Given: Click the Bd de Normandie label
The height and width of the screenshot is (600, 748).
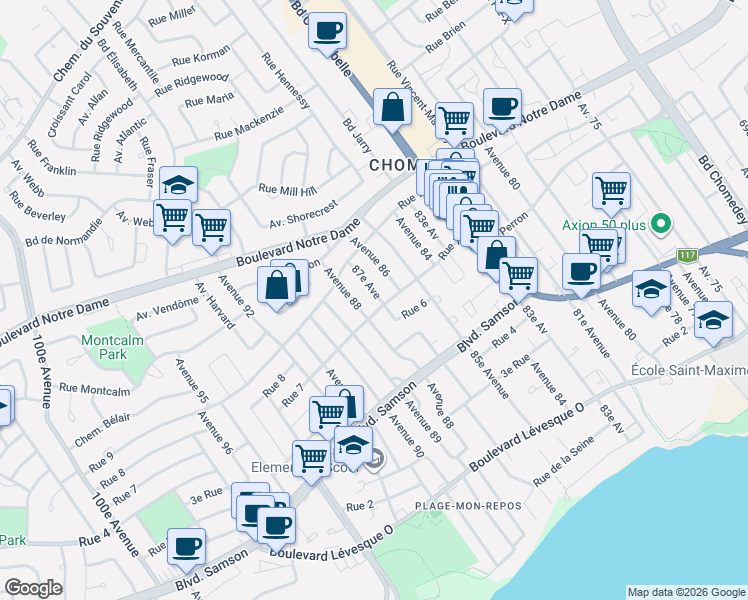Looking at the screenshot, I should point(63,233).
